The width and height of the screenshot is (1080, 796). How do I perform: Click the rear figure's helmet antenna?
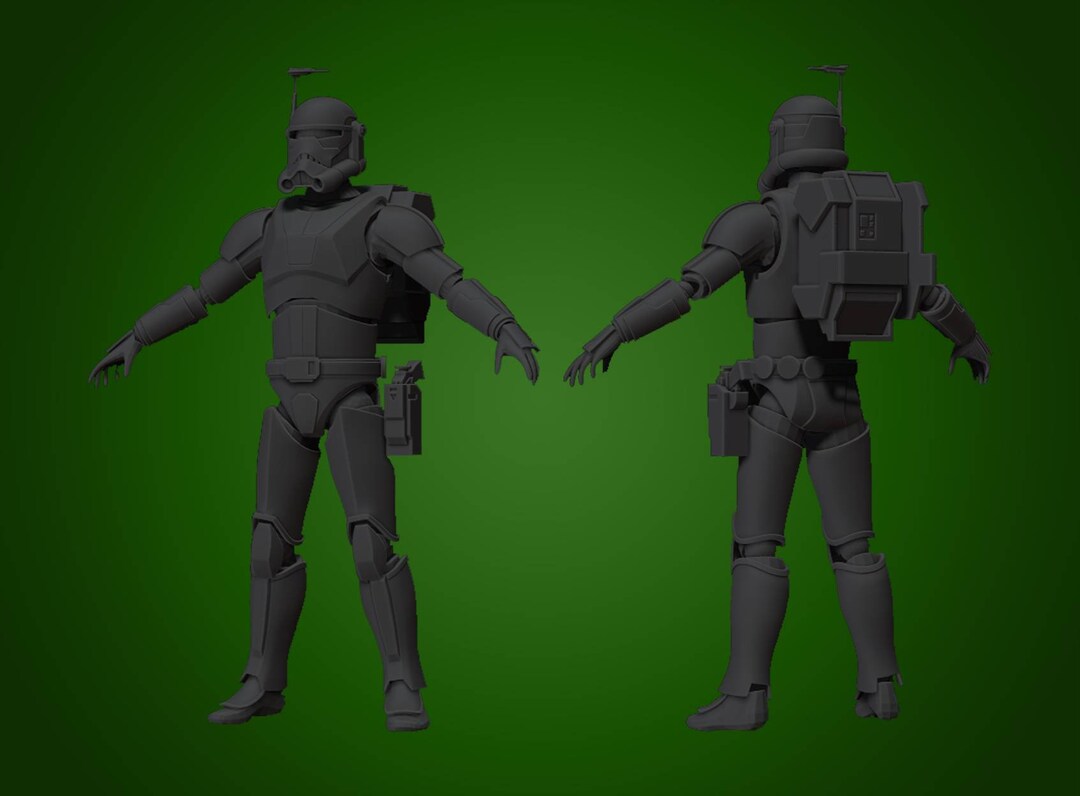(830, 70)
